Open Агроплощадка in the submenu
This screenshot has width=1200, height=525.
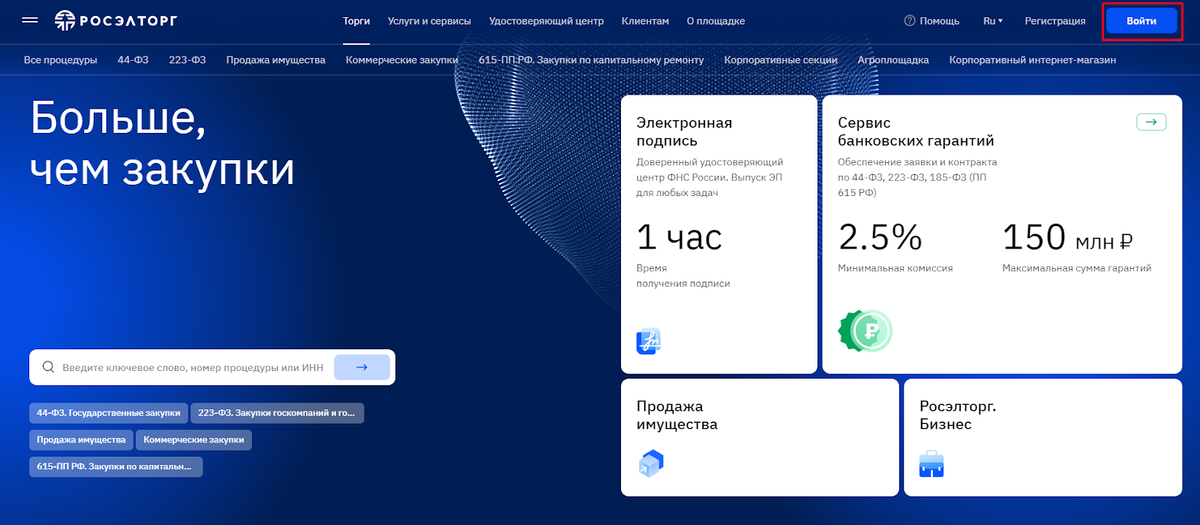point(893,60)
